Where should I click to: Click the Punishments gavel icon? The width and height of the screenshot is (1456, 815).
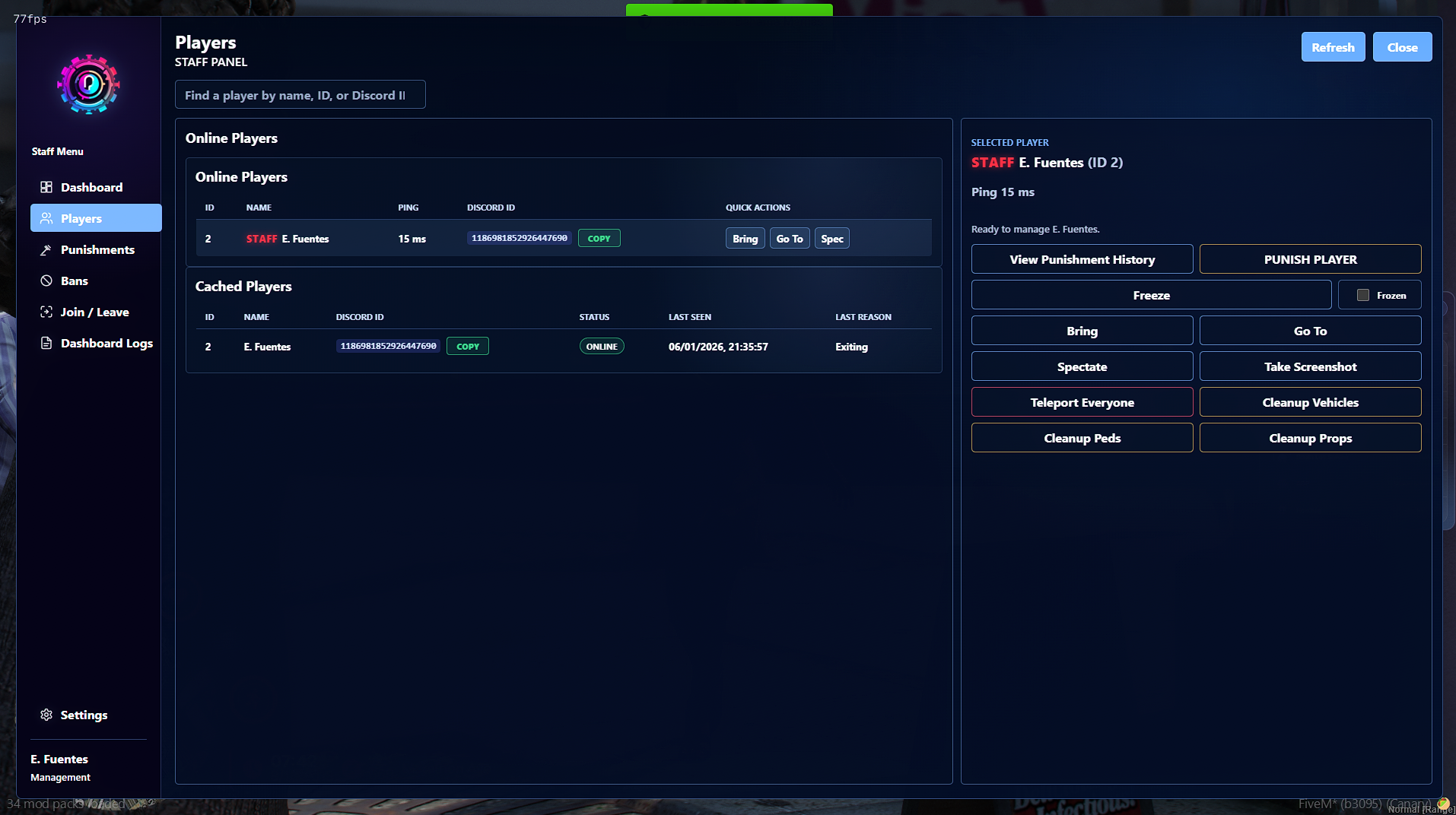click(x=46, y=249)
